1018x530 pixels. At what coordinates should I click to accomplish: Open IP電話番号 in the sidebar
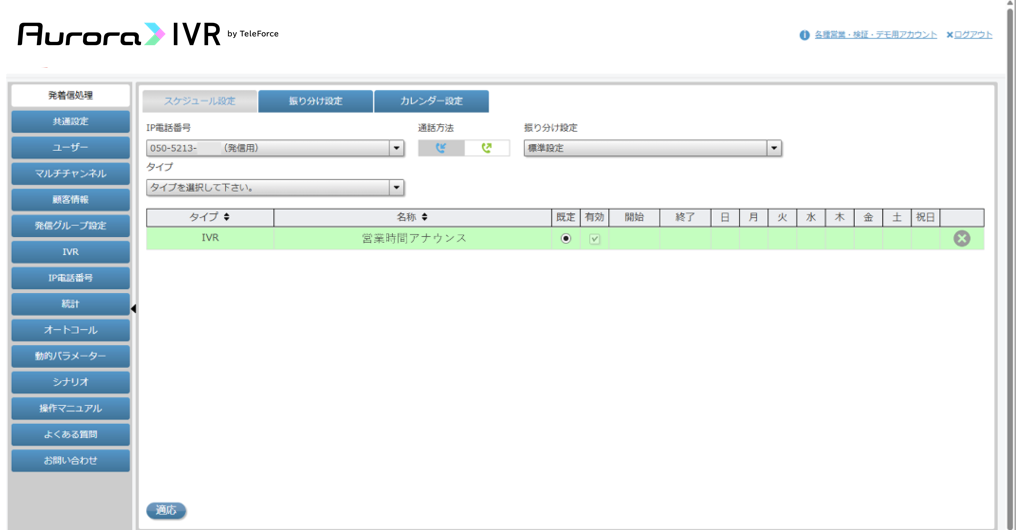point(70,277)
